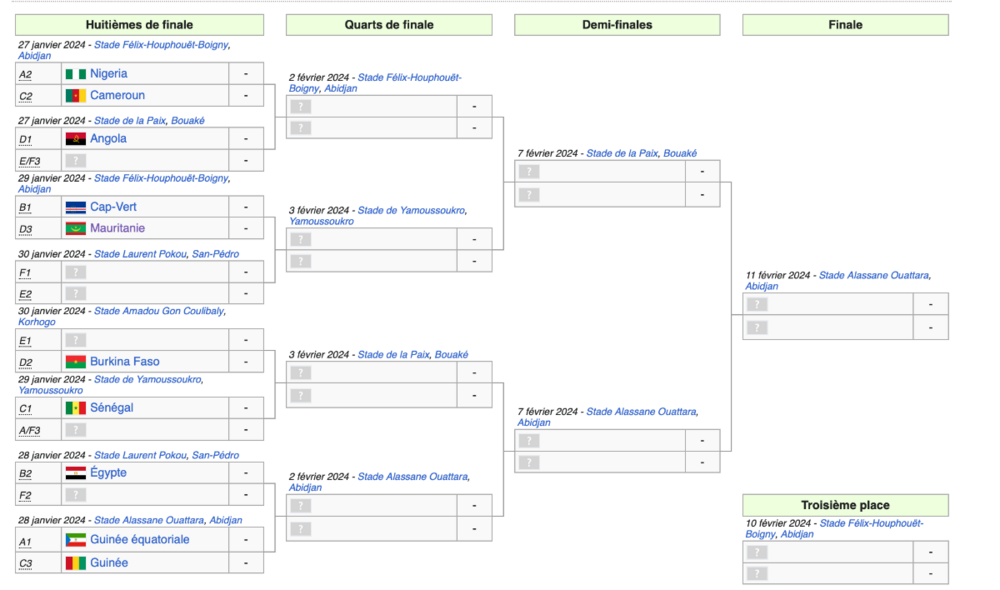
Task: Click the Korhogo city link
Action: click(38, 322)
